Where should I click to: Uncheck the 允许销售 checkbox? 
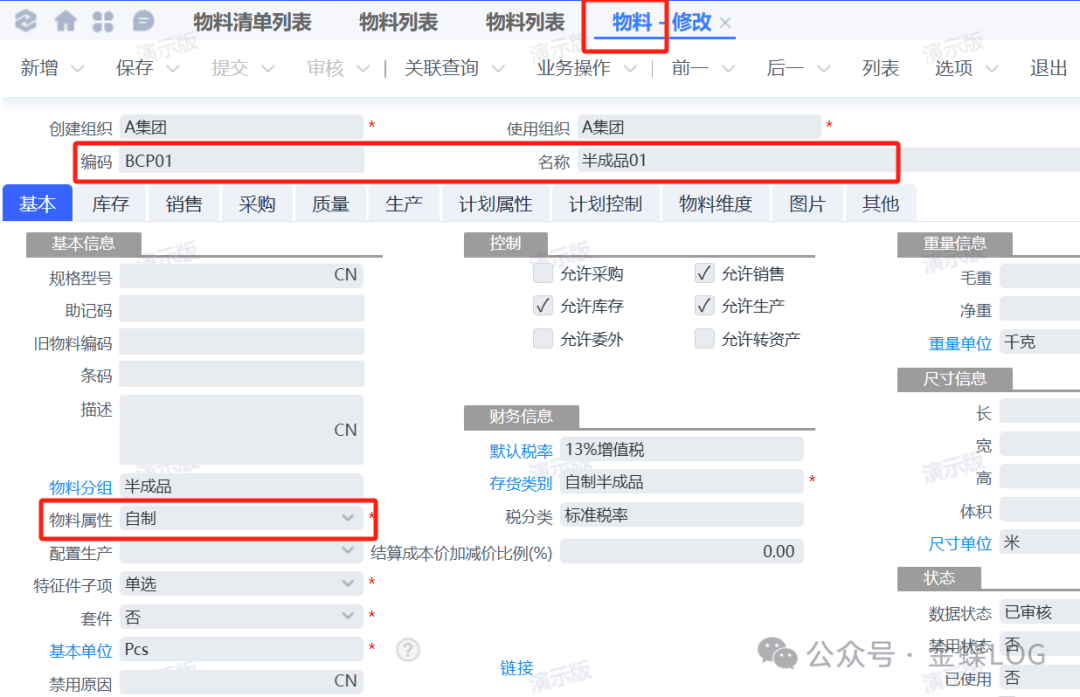click(705, 274)
